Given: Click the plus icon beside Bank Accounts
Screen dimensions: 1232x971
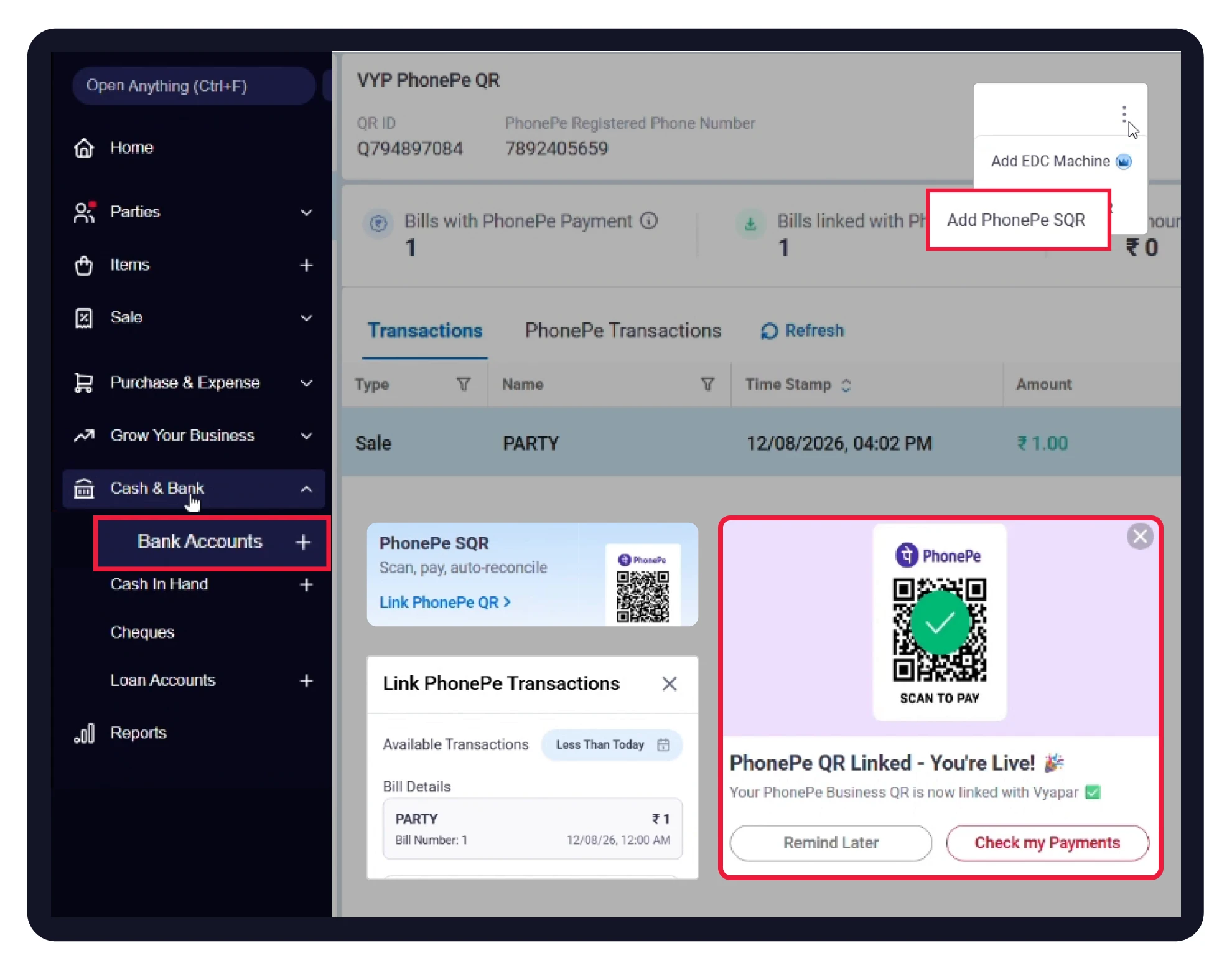Looking at the screenshot, I should click(303, 542).
